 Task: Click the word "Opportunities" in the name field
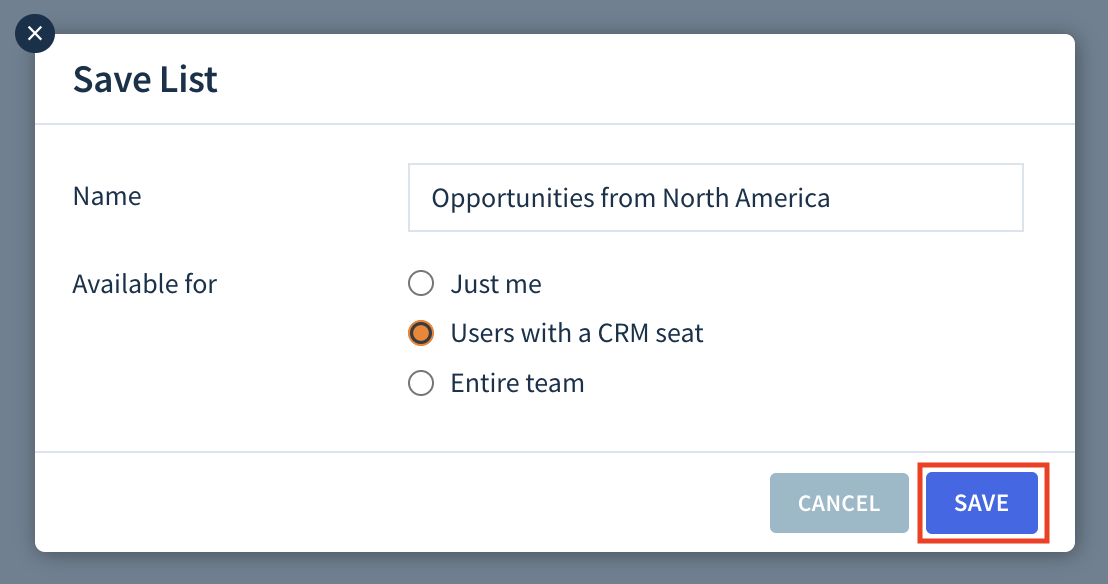coord(513,198)
